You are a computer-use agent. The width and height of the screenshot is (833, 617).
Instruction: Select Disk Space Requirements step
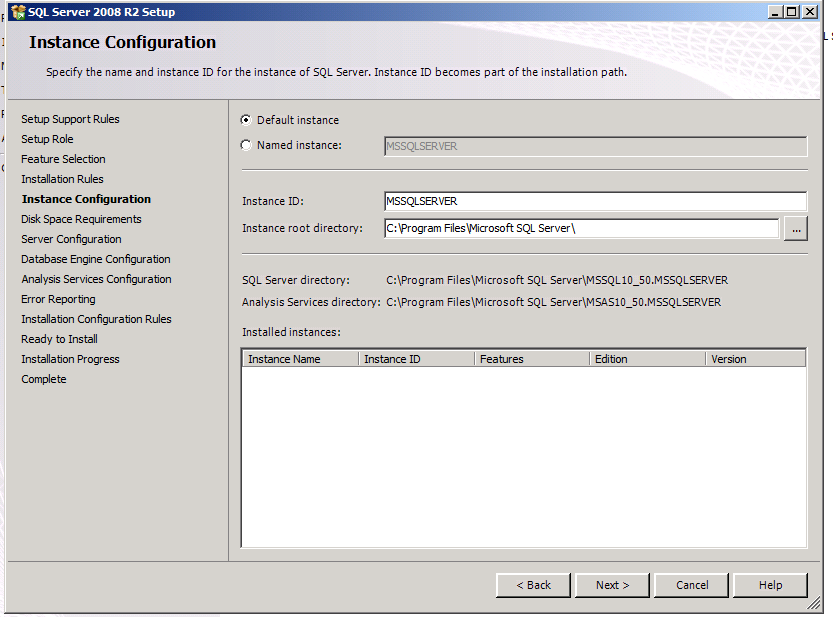click(81, 219)
